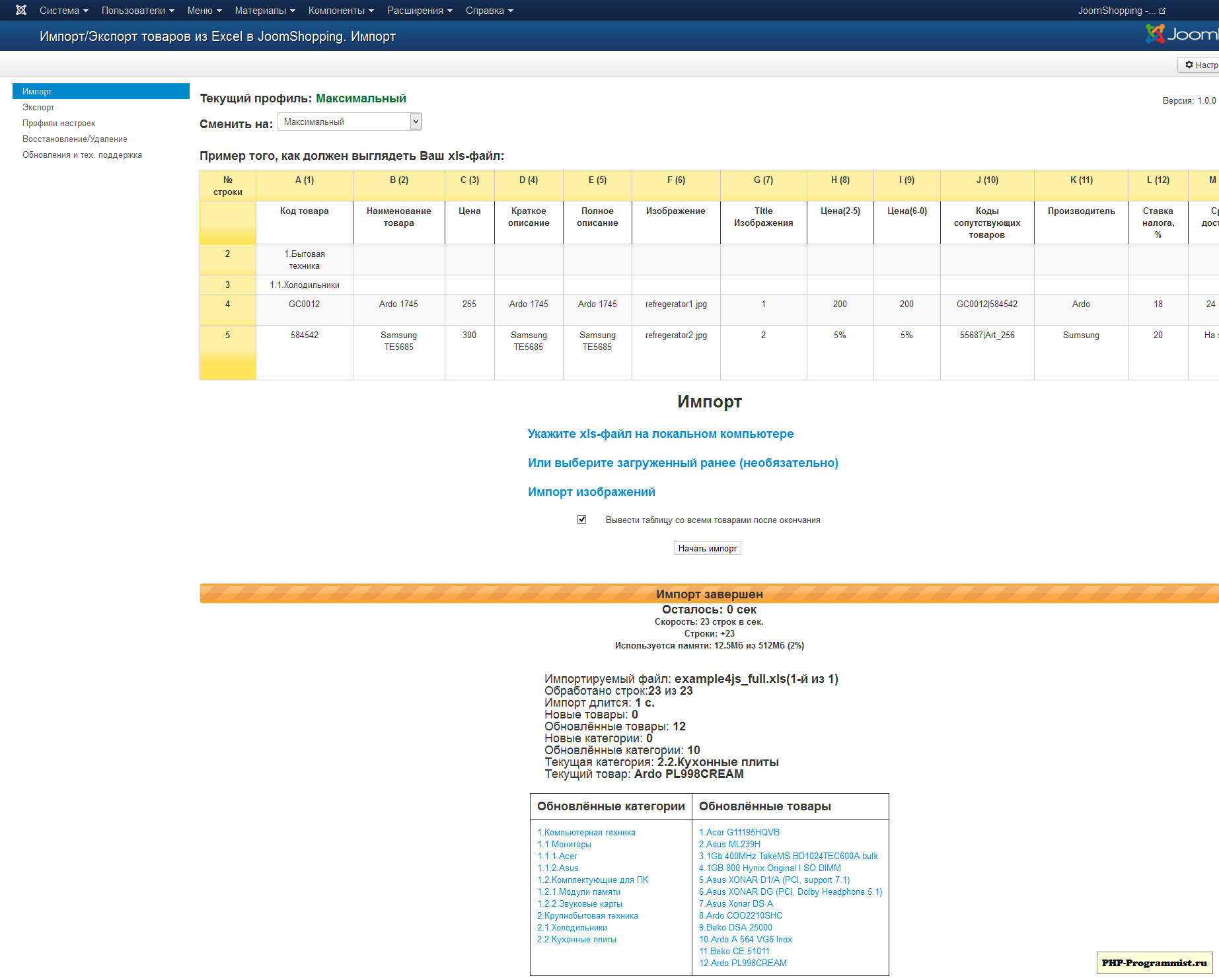Open the settings gear button
This screenshot has width=1219, height=980.
click(x=1199, y=65)
